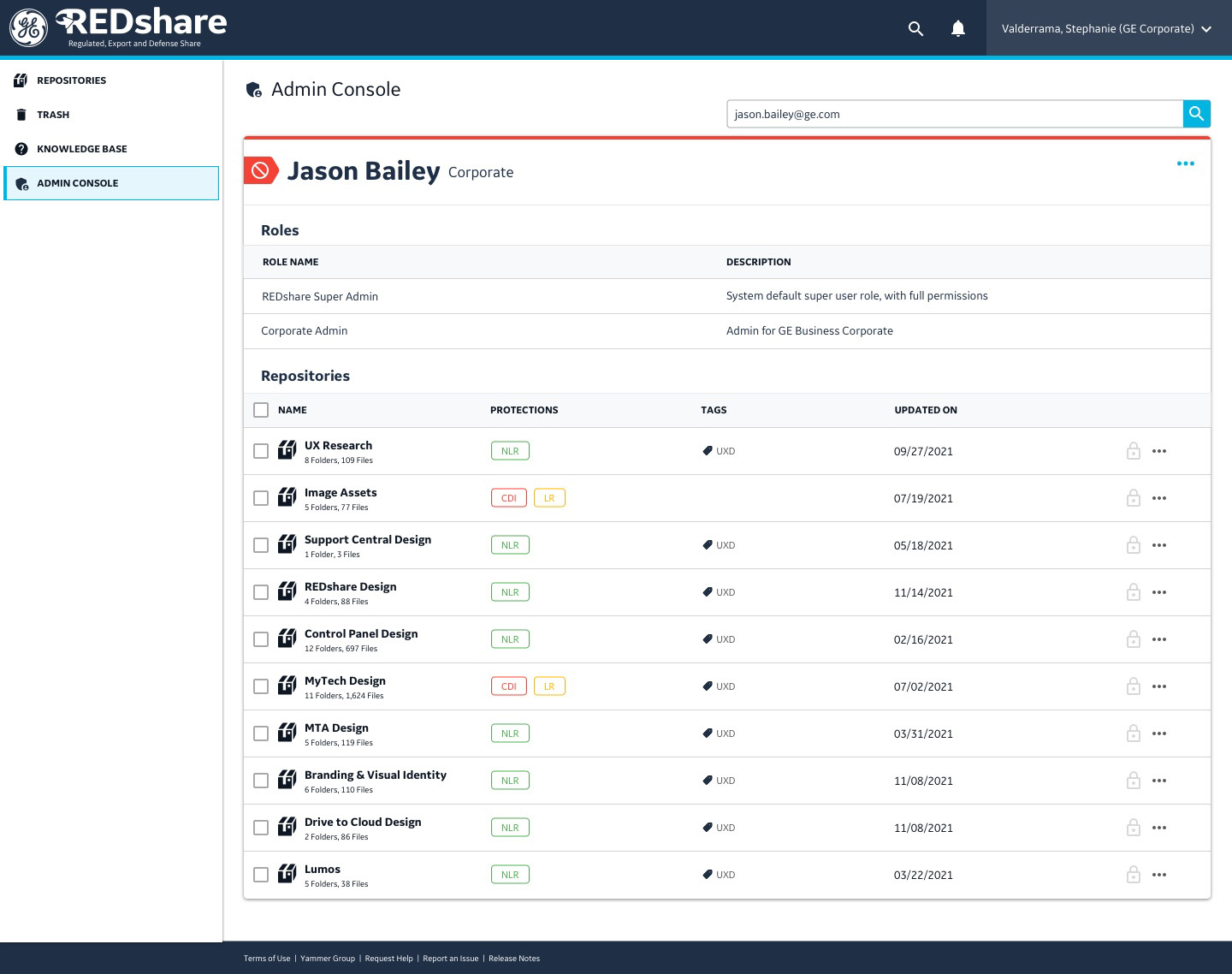Viewport: 1232px width, 974px height.
Task: Open Release Notes footer link
Action: [514, 959]
